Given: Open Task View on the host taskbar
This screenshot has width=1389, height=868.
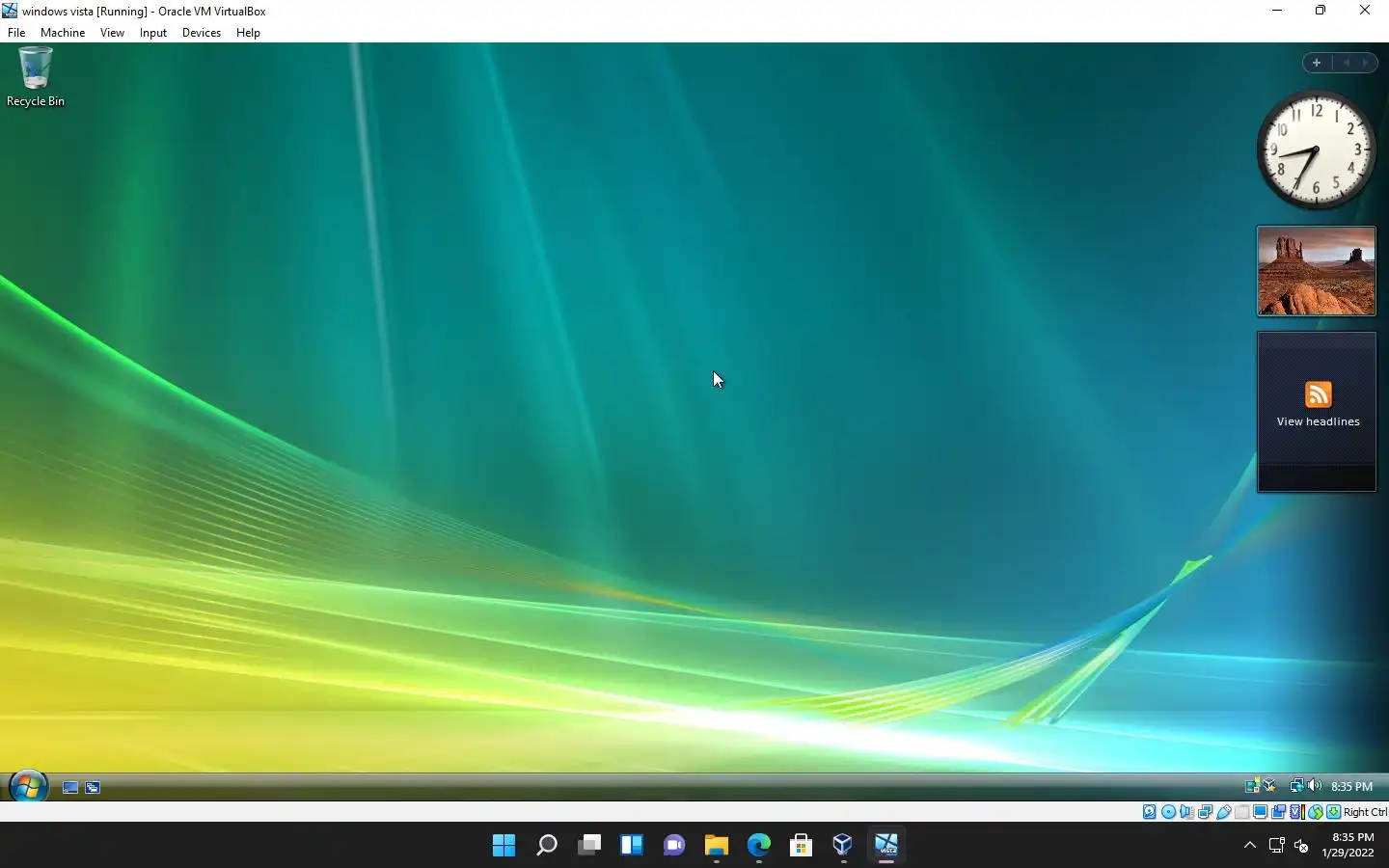Looking at the screenshot, I should point(588,845).
